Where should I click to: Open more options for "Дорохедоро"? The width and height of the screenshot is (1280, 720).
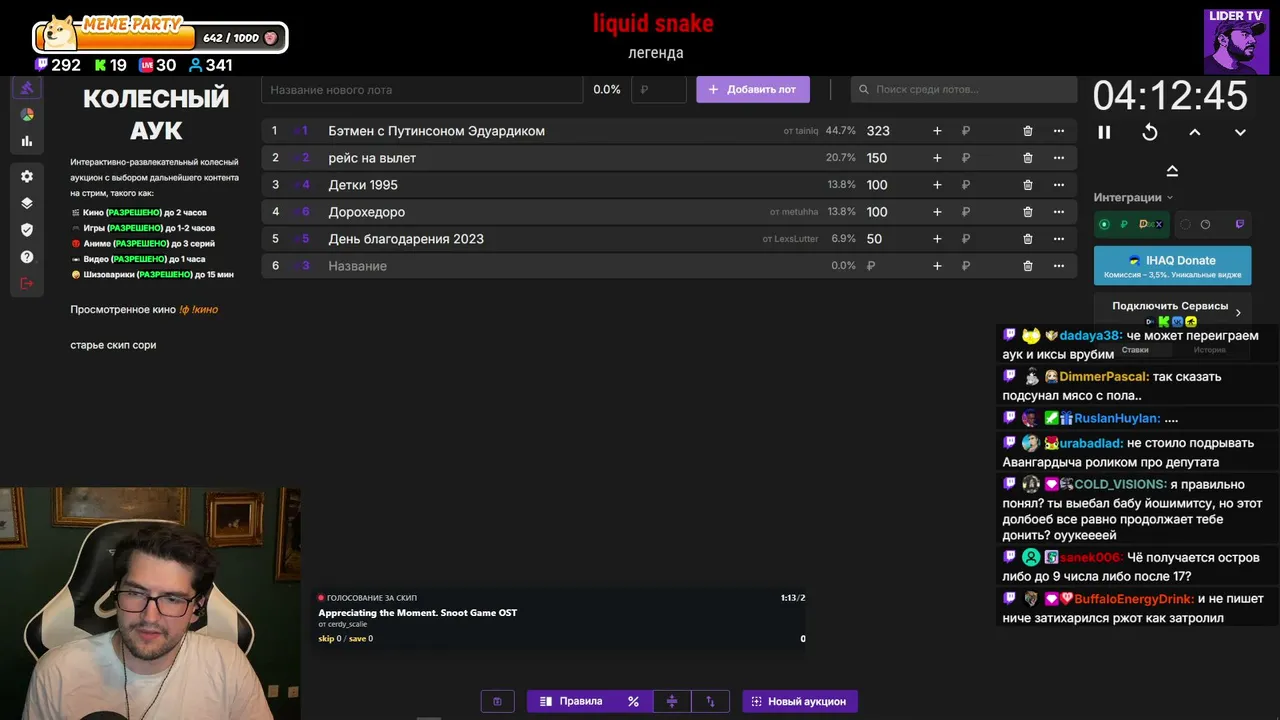pos(1058,212)
